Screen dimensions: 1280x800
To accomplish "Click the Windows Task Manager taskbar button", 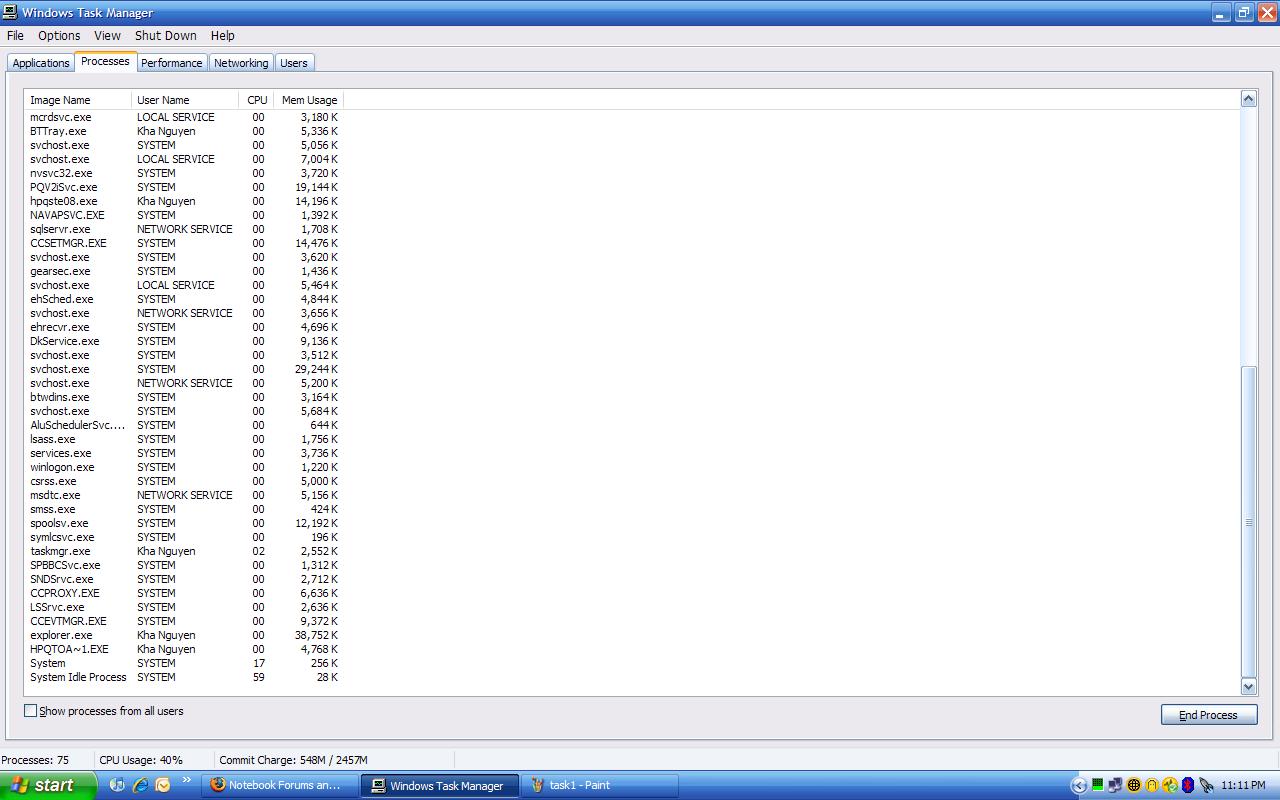I will pos(440,785).
